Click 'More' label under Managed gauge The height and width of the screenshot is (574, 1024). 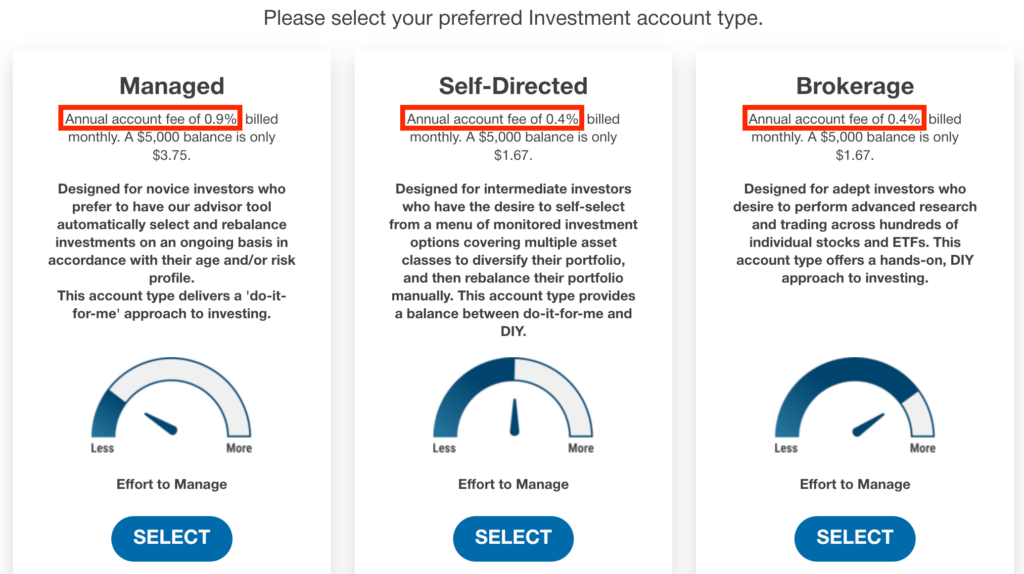pyautogui.click(x=239, y=448)
